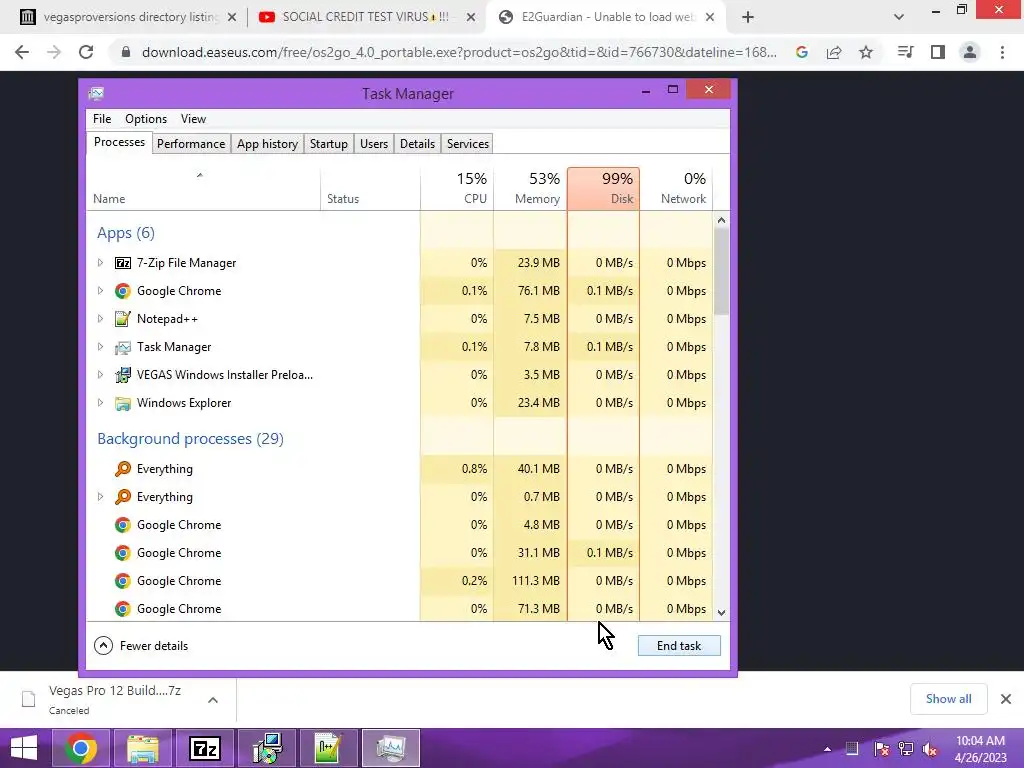
Task: Click first Everything background process icon
Action: [x=123, y=469]
